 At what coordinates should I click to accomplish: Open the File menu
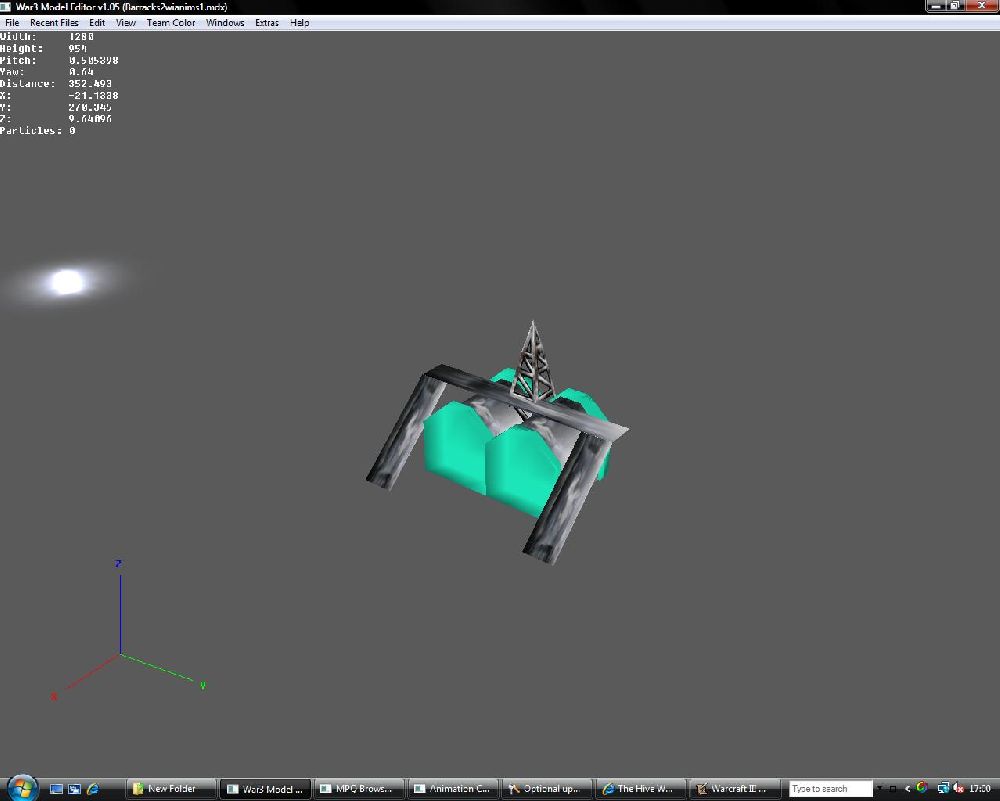(x=12, y=22)
